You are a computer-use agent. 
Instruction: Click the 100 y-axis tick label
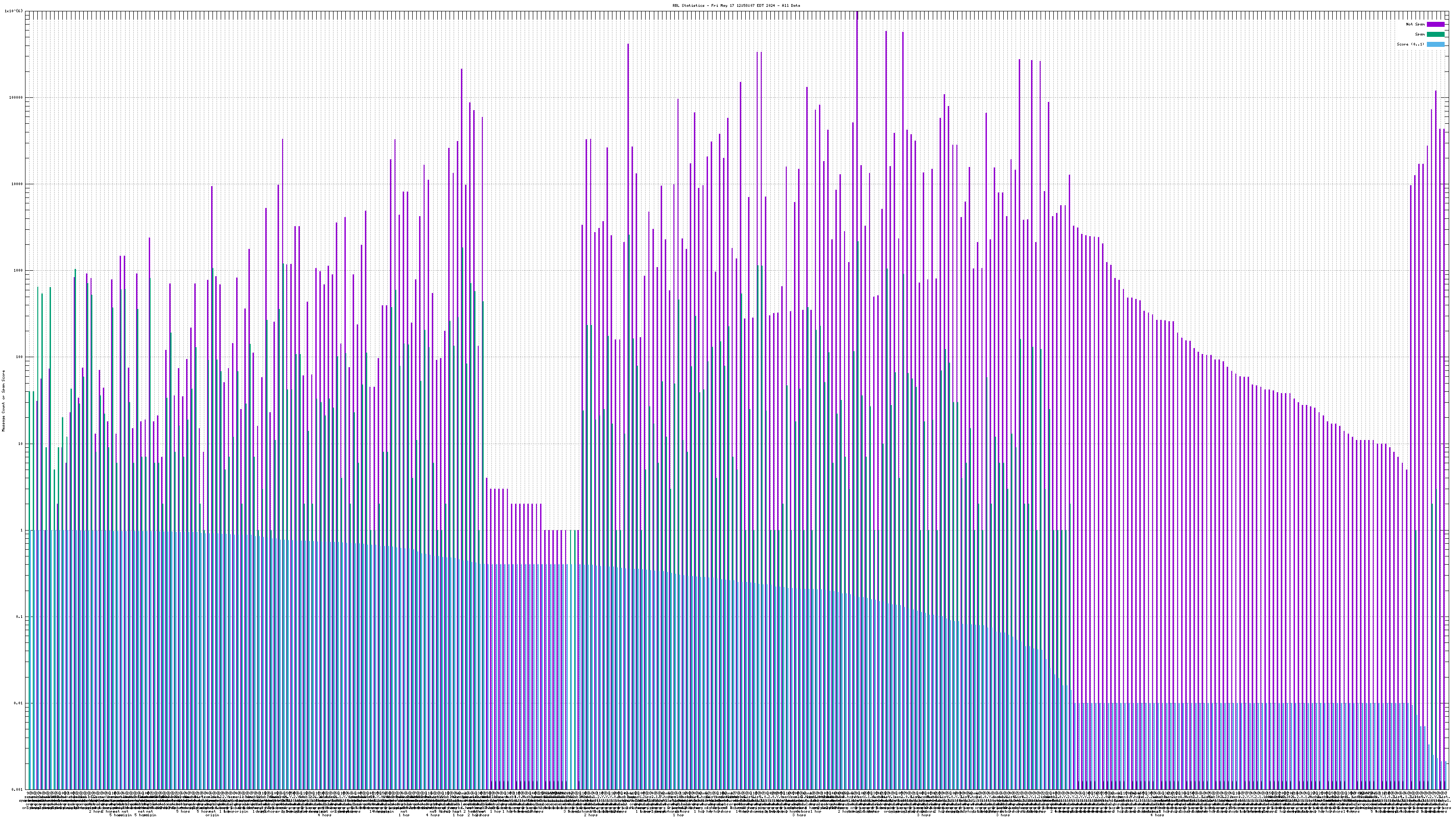coord(19,357)
